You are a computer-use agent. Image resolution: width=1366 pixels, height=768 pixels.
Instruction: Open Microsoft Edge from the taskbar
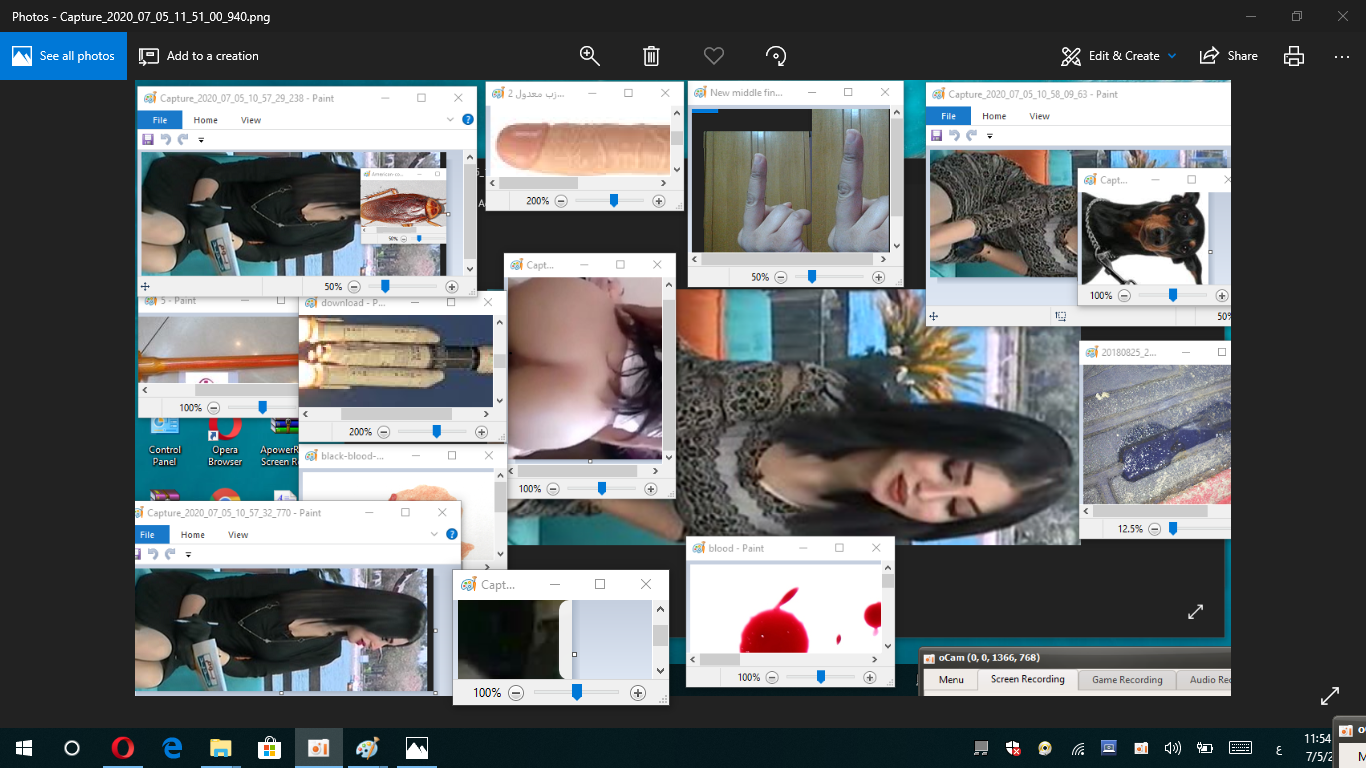point(172,747)
